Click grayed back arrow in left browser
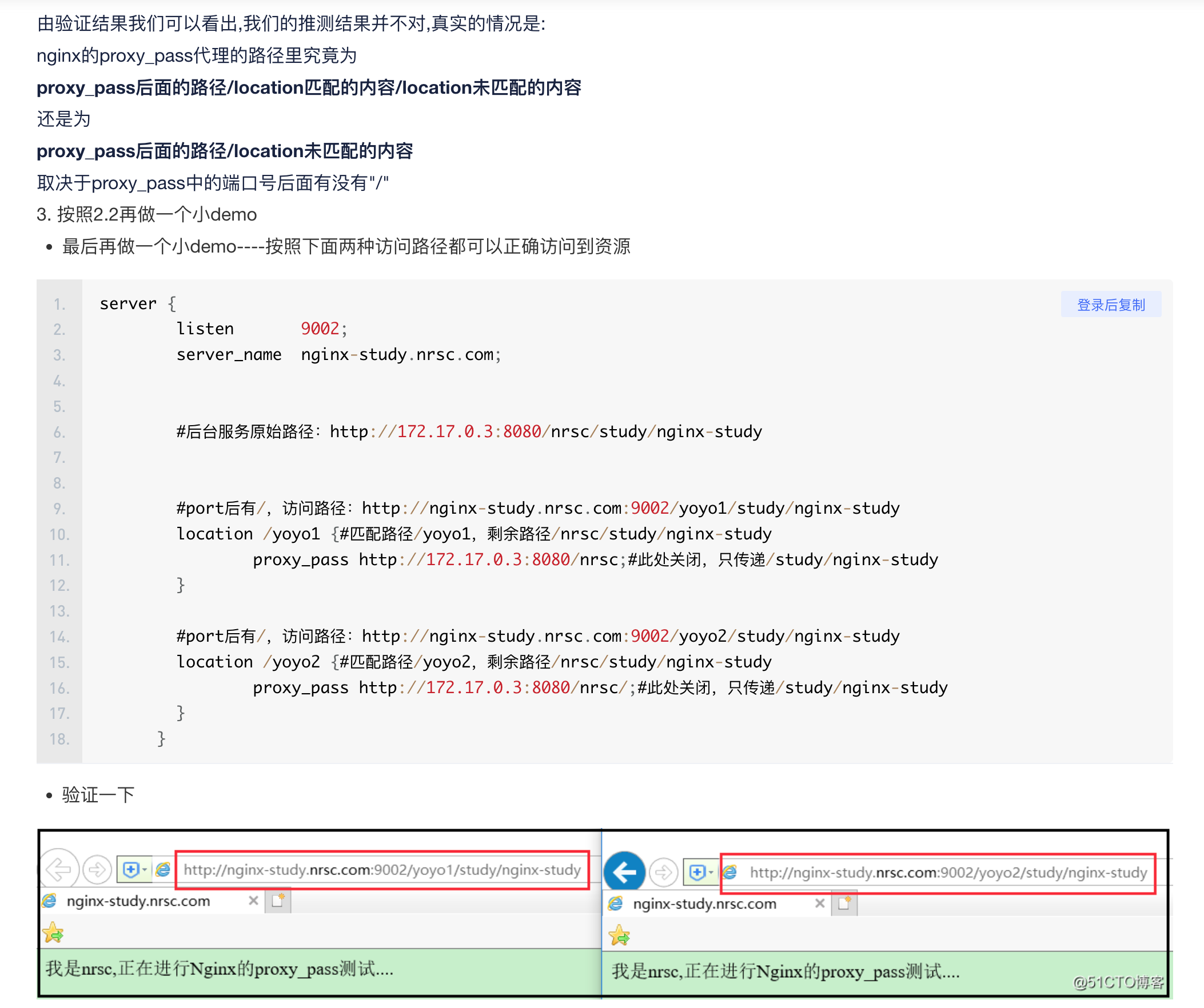Screen dimensions: 1204x1008 (58, 870)
